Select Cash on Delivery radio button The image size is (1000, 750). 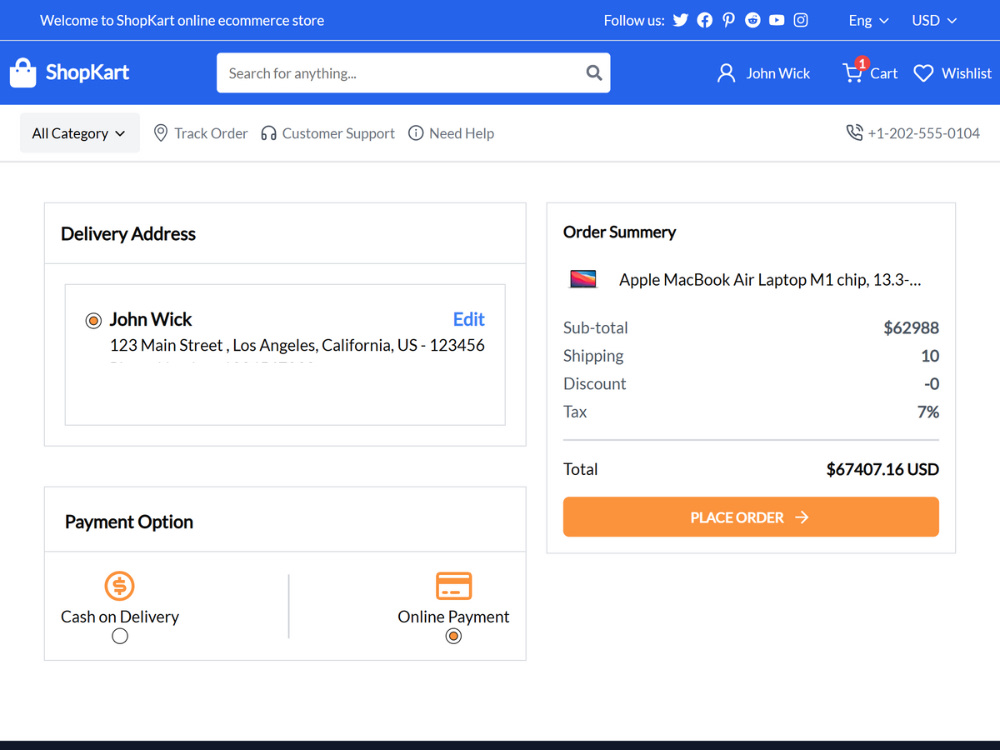tap(120, 636)
